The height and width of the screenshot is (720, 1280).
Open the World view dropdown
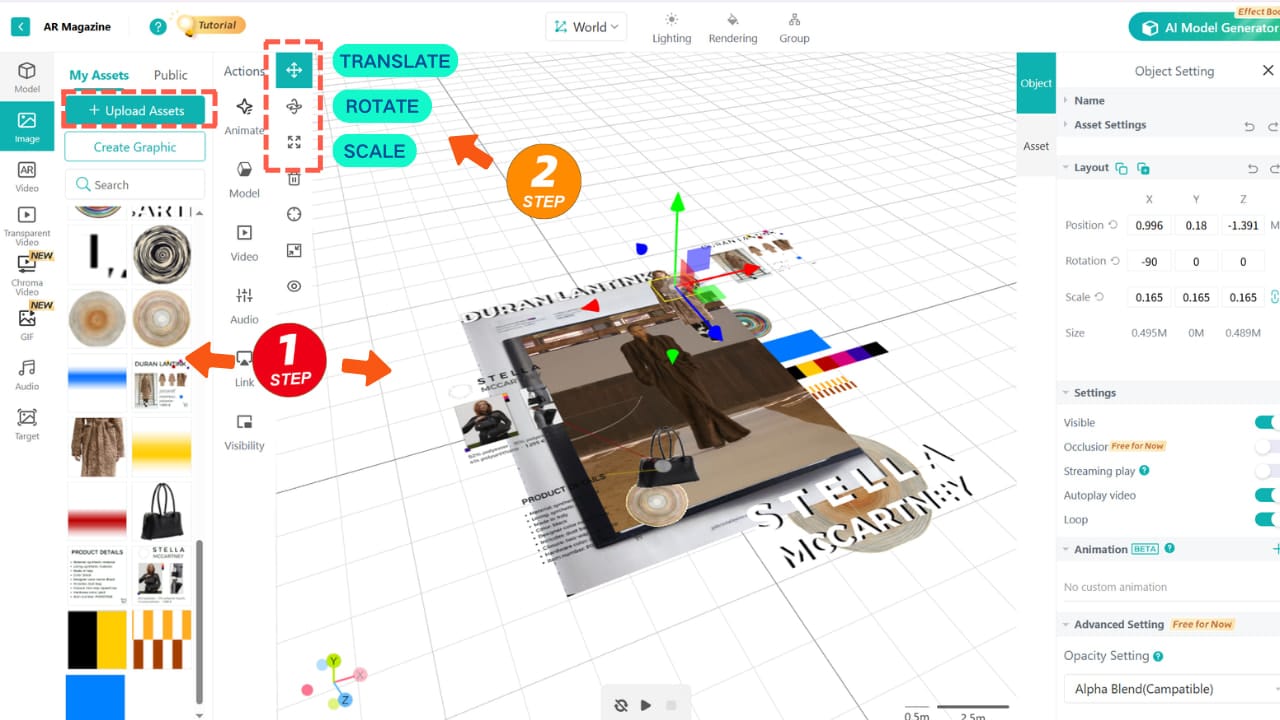coord(585,27)
